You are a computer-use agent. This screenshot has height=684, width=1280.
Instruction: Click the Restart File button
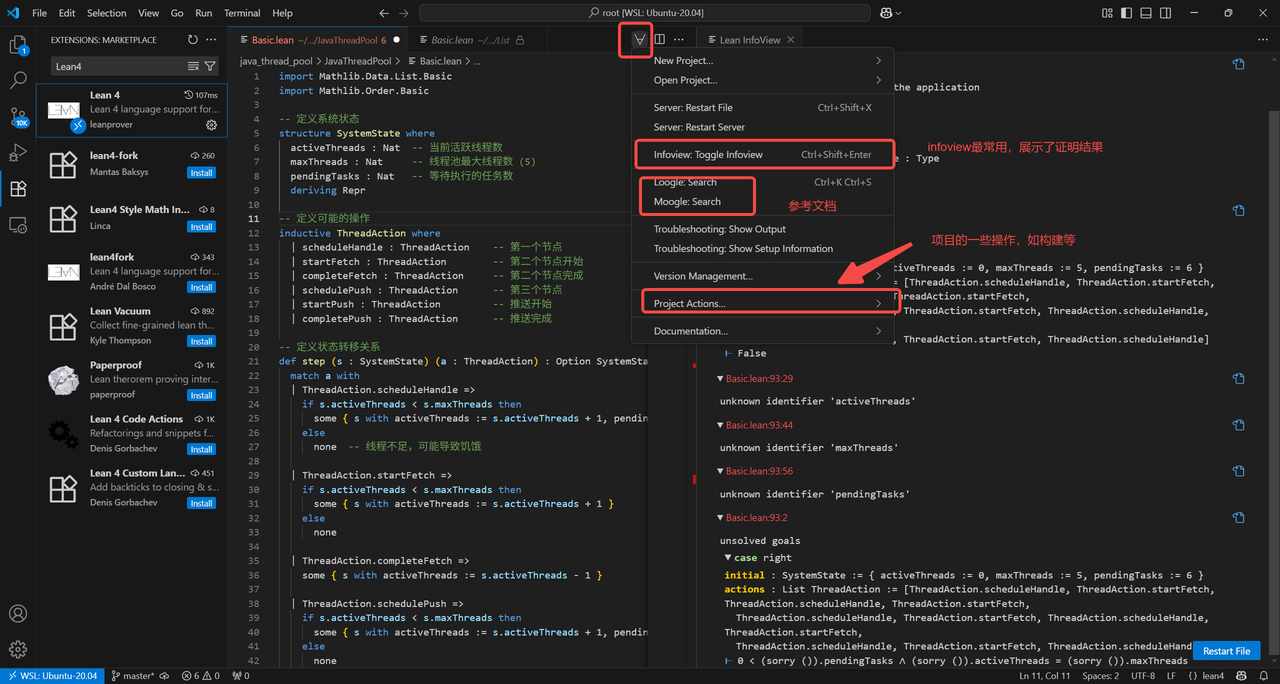pyautogui.click(x=1226, y=651)
